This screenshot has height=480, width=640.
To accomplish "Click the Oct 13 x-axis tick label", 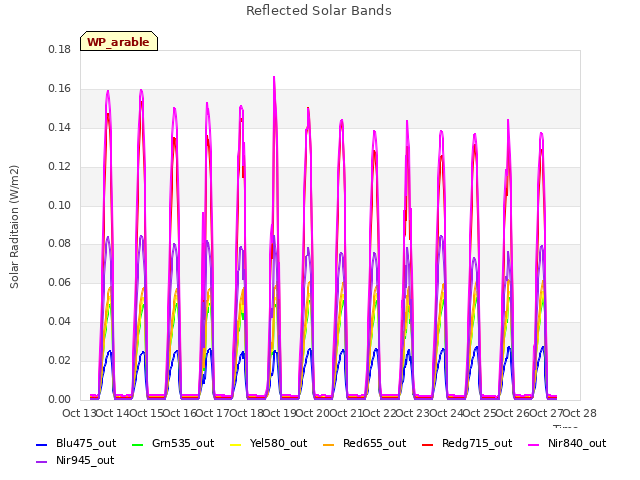I will (x=79, y=413).
